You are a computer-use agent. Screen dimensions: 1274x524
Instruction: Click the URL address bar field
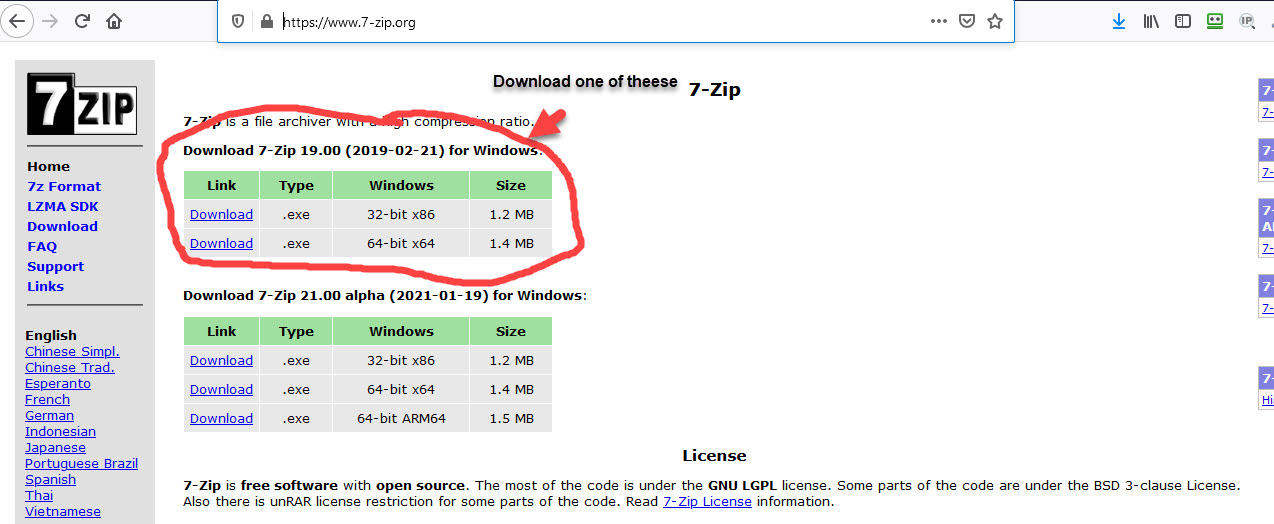click(x=600, y=22)
